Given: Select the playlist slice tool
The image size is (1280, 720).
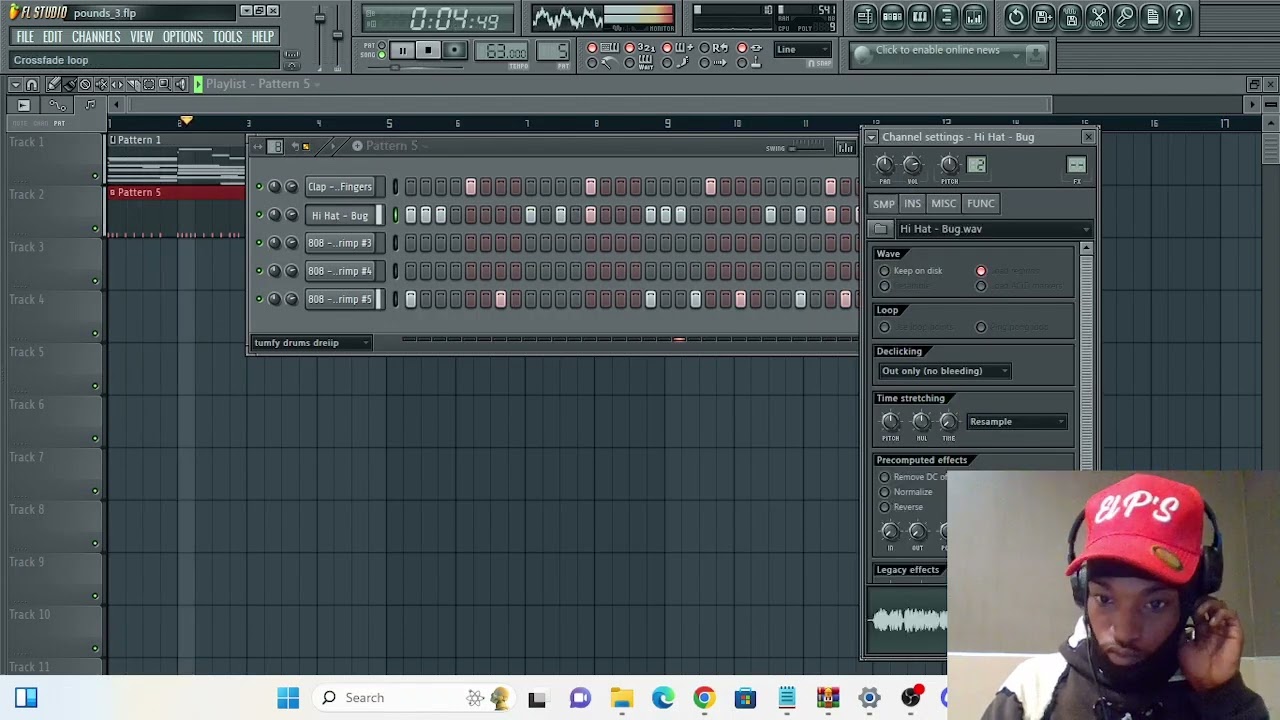Looking at the screenshot, I should pos(133,85).
